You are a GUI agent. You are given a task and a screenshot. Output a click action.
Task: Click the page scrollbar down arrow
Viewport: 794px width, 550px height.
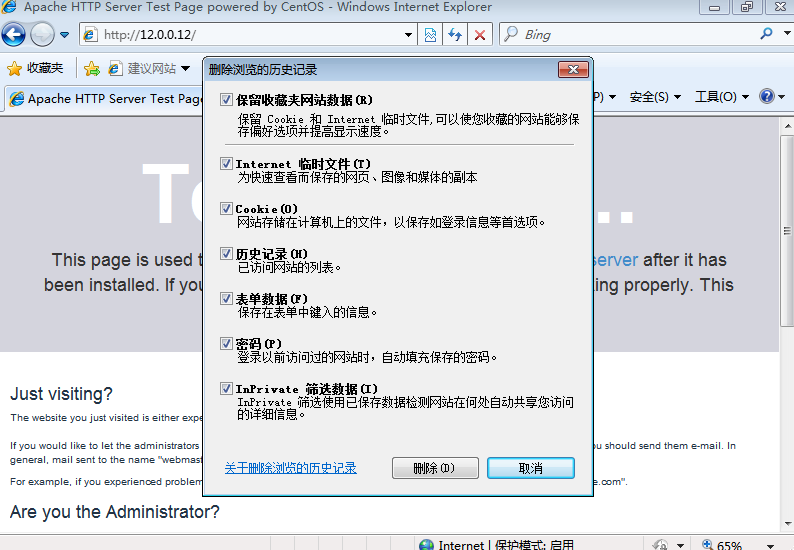pos(787,524)
